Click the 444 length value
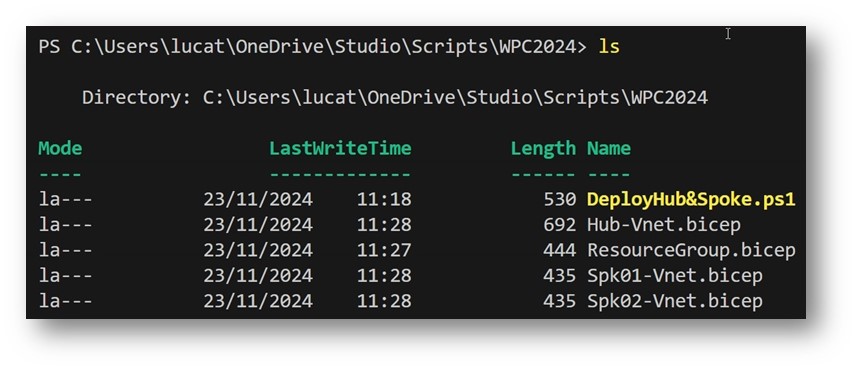This screenshot has width=858, height=371. [x=560, y=250]
